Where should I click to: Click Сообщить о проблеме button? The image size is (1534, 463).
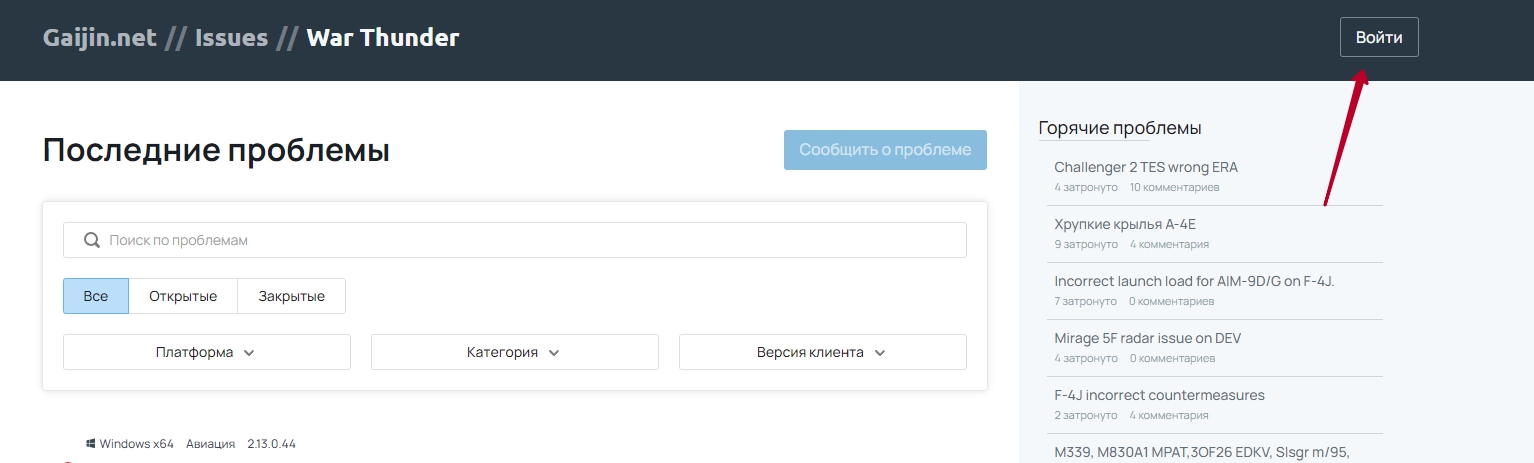[885, 150]
